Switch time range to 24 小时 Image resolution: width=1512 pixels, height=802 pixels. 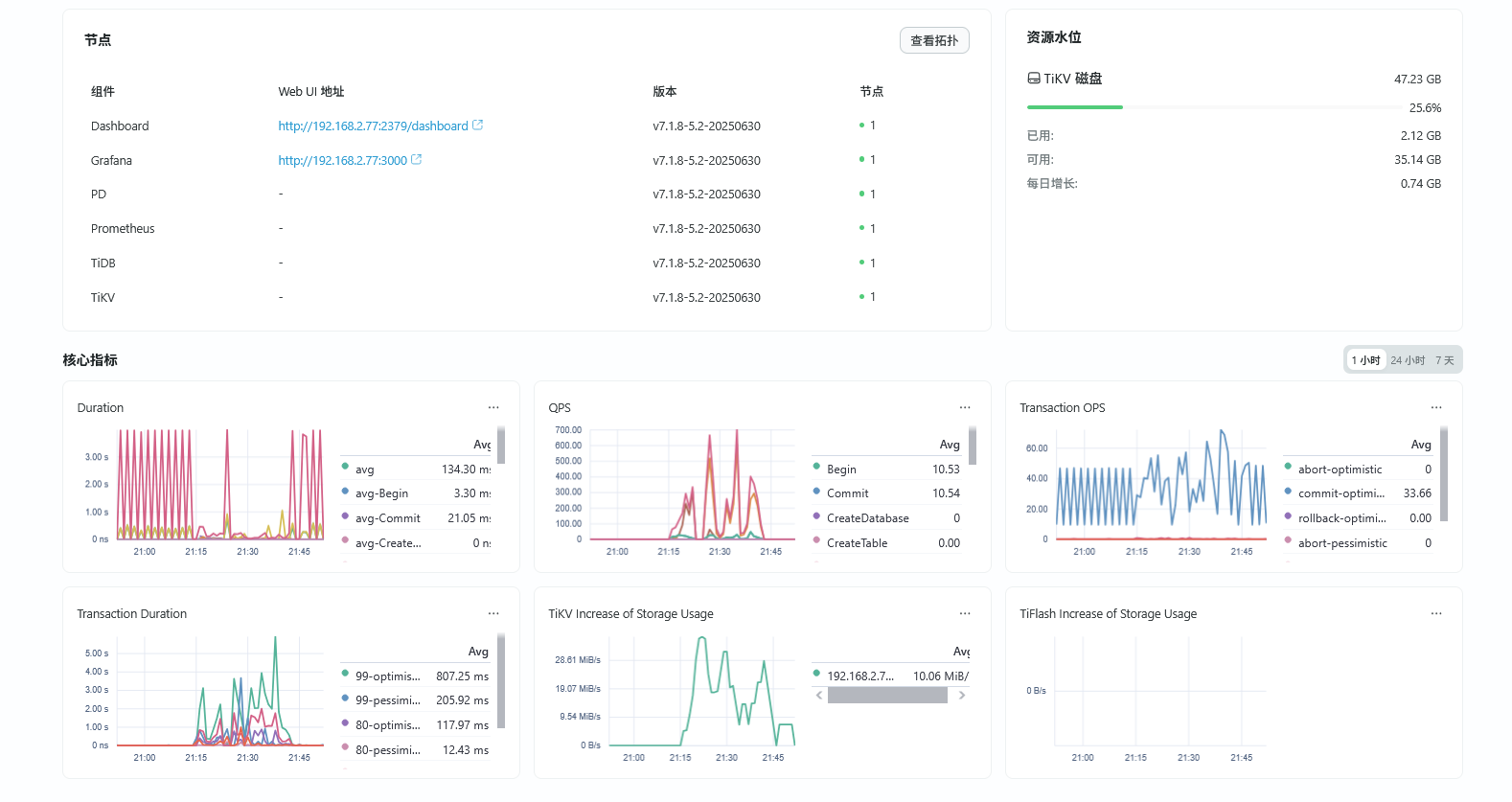tap(1408, 360)
